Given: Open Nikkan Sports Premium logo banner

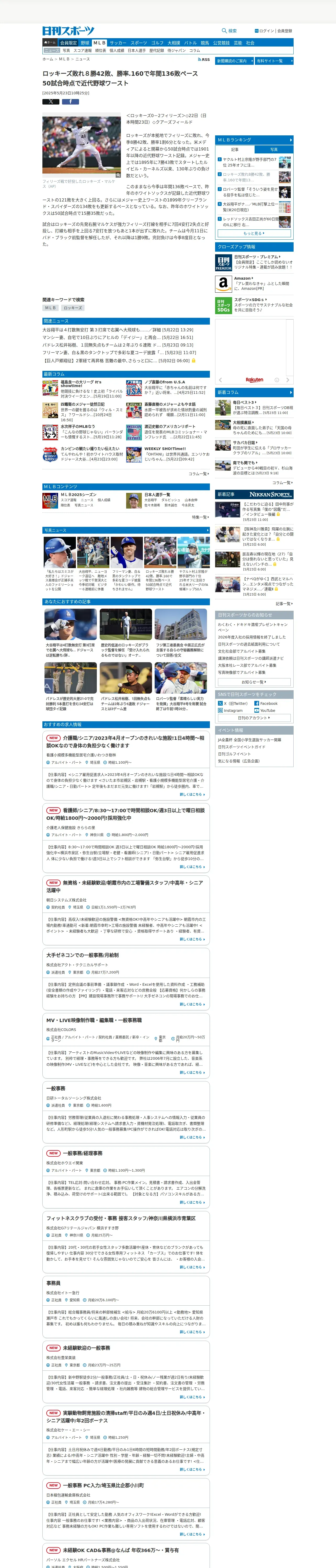Looking at the screenshot, I should [223, 262].
